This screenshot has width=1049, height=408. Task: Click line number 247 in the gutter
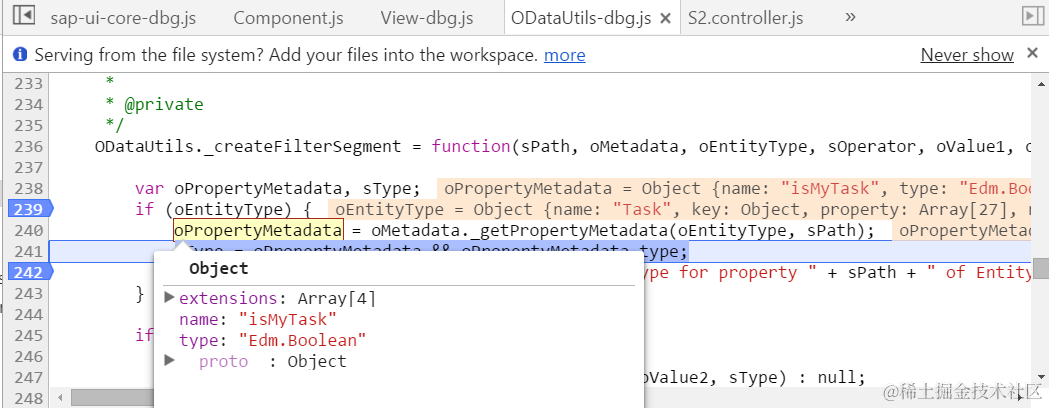[28, 377]
